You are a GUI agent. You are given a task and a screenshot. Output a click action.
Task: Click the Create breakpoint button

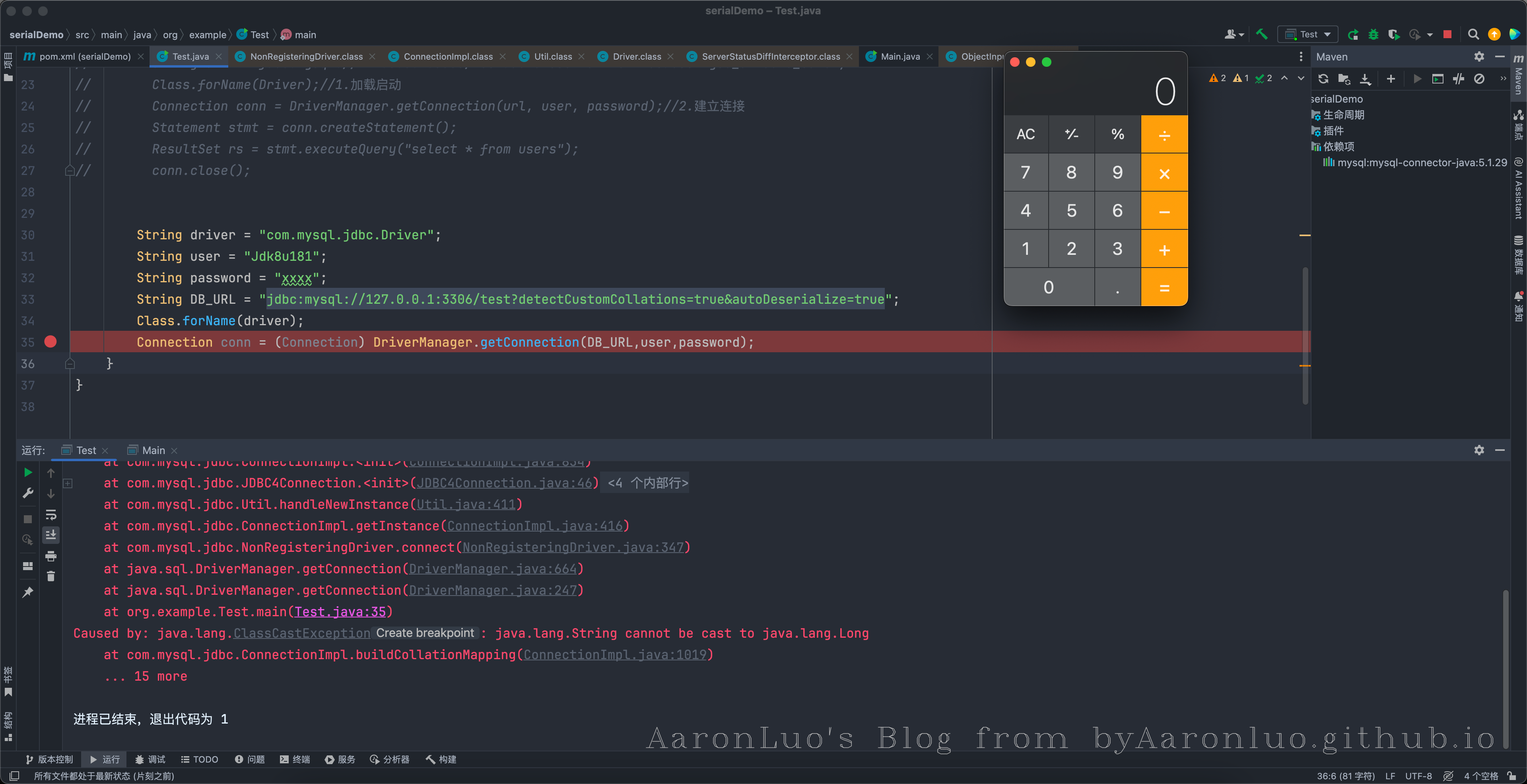[425, 633]
